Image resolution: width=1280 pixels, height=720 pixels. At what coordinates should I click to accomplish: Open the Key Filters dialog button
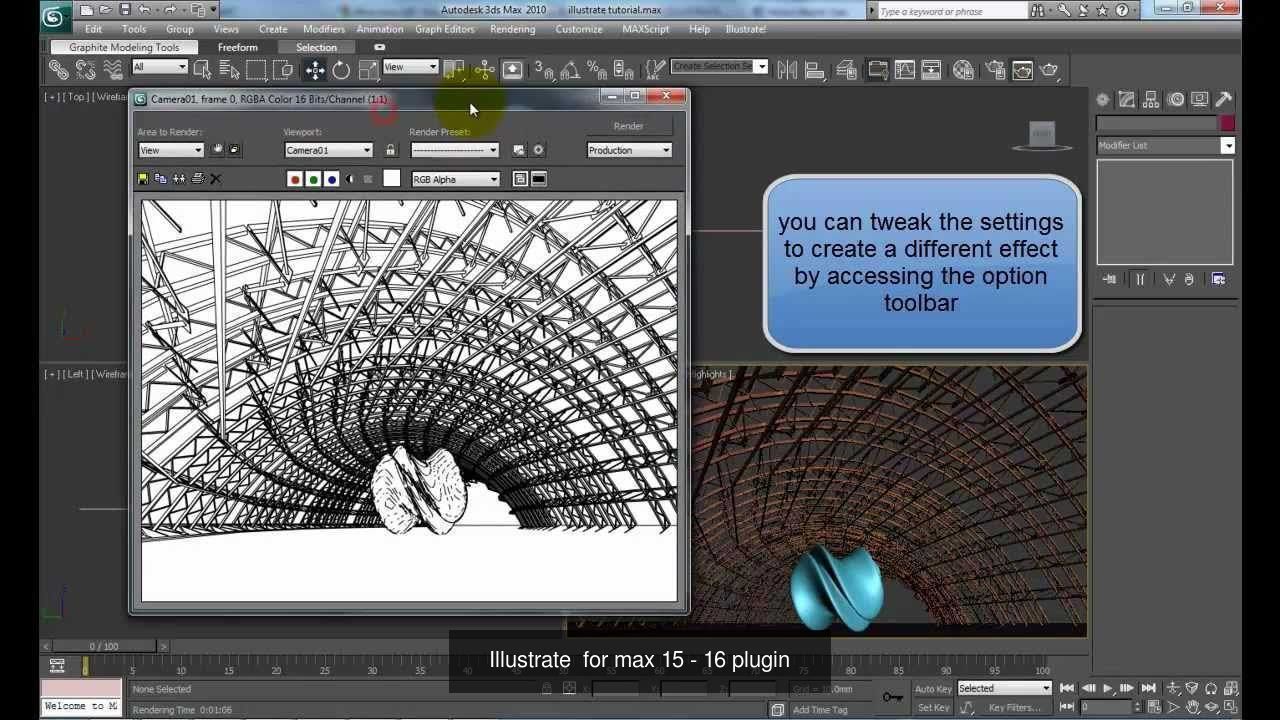pyautogui.click(x=1015, y=707)
